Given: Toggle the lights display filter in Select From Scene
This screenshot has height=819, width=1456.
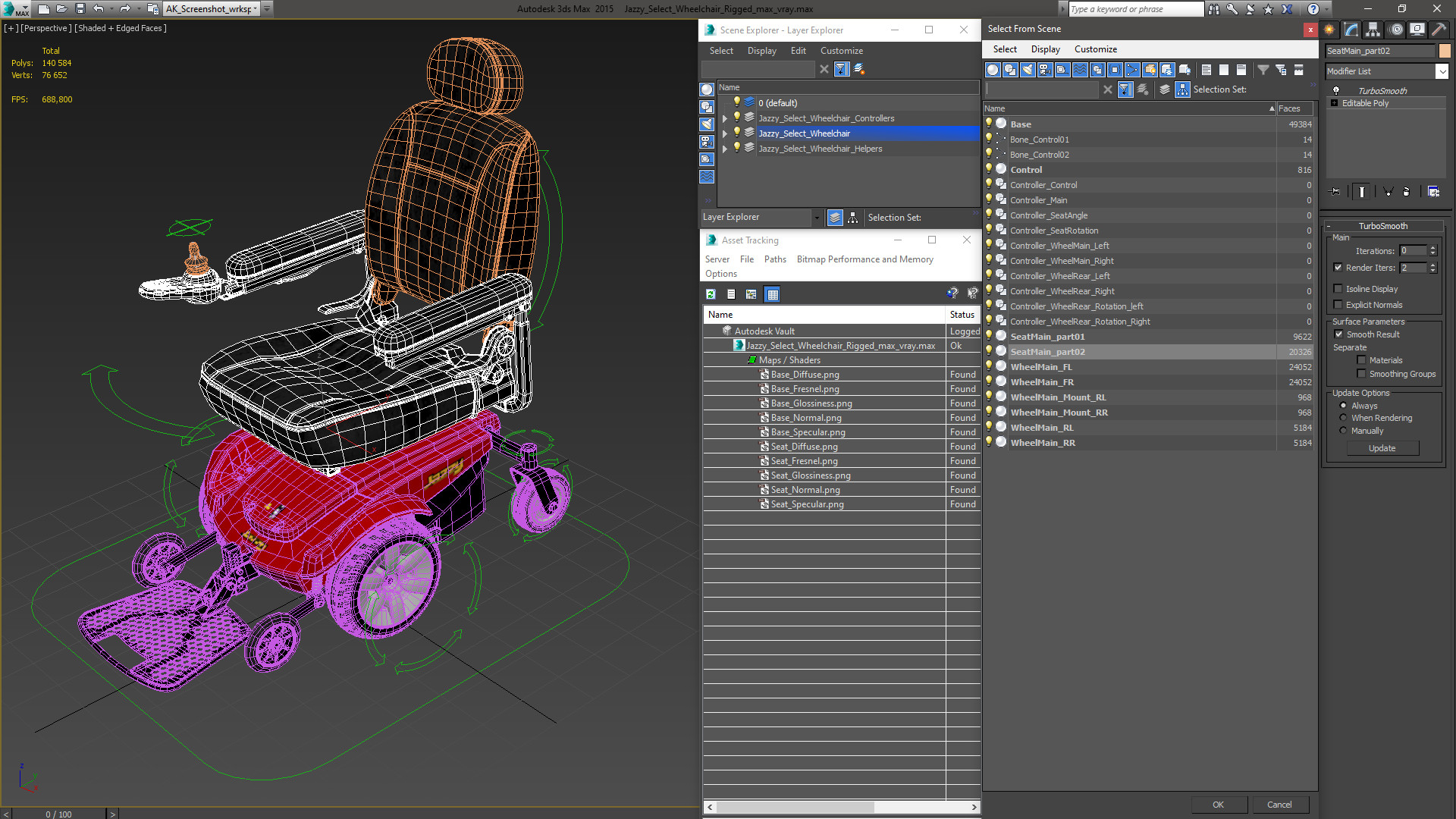Looking at the screenshot, I should click(x=1028, y=70).
